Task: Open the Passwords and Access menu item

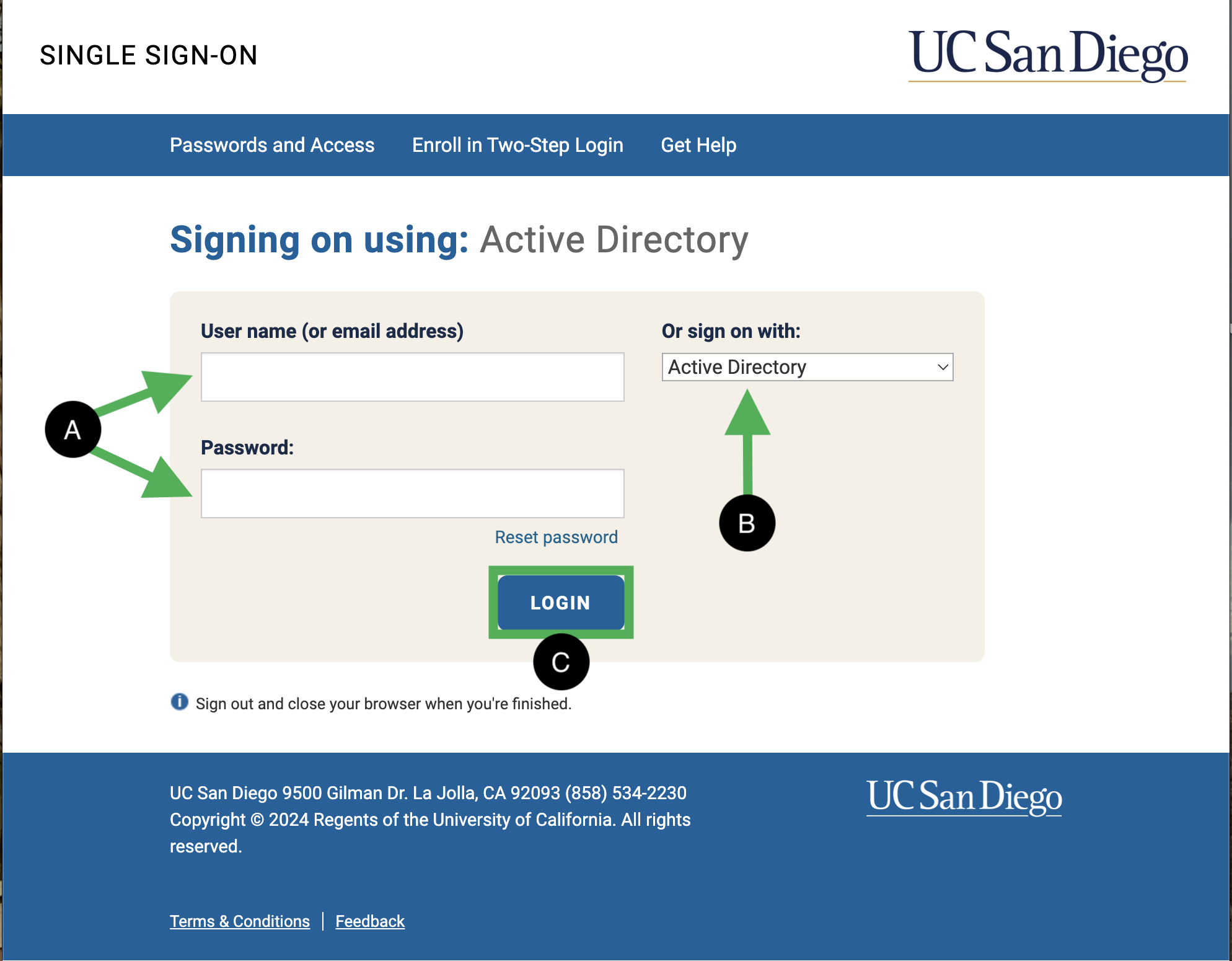Action: (x=272, y=145)
